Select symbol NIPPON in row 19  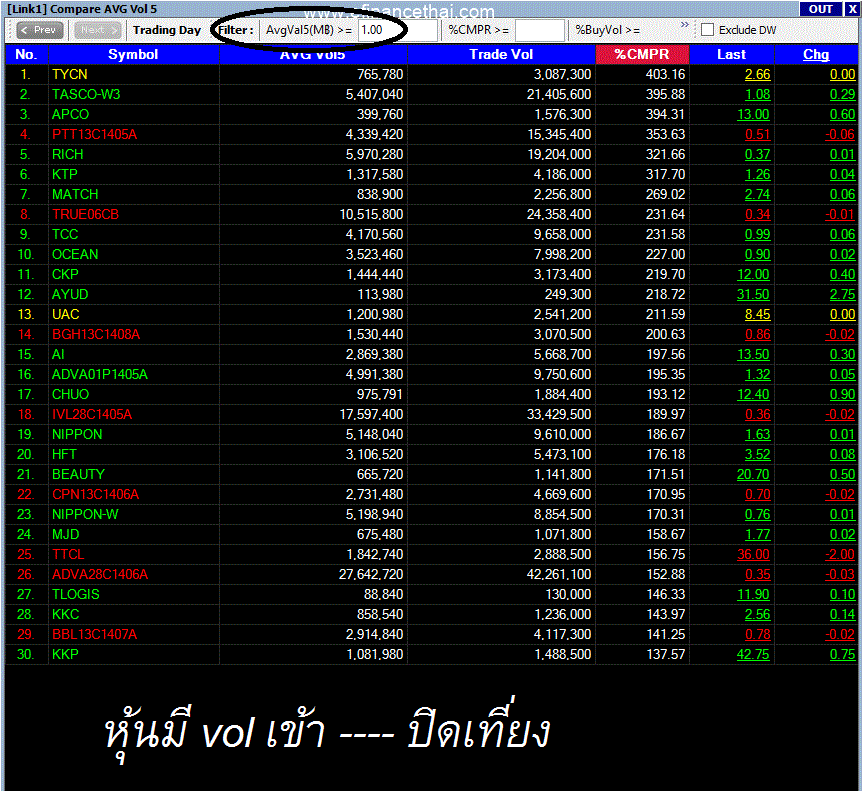pyautogui.click(x=77, y=435)
